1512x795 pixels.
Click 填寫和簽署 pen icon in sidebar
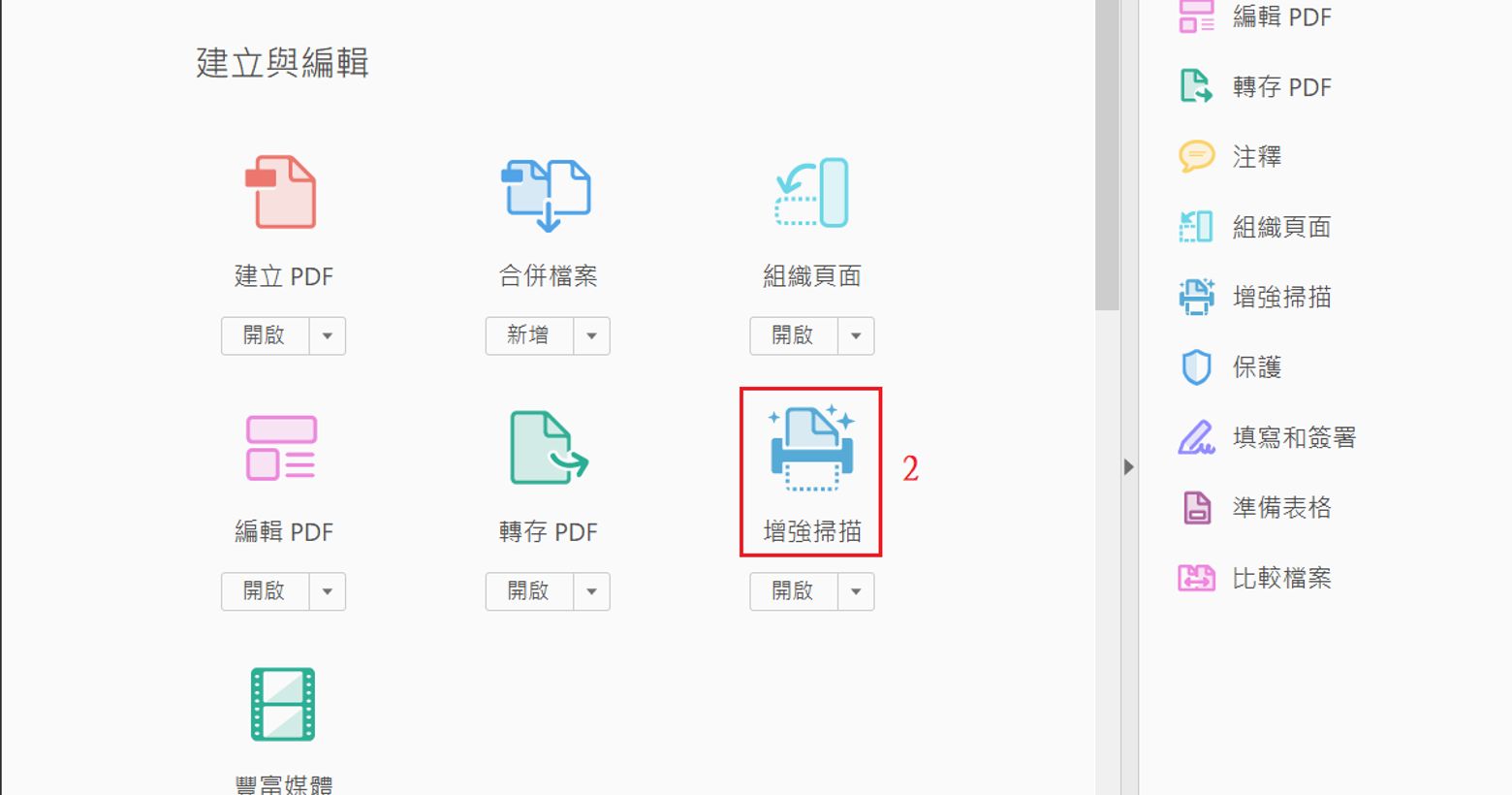coord(1196,438)
